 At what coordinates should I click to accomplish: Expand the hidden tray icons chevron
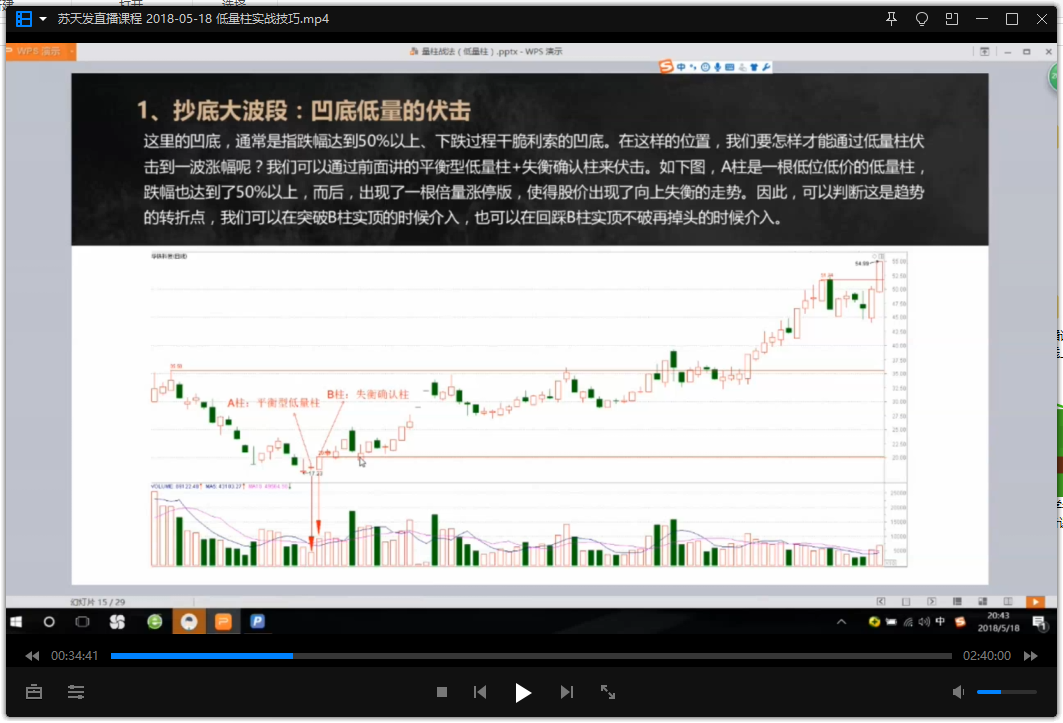(x=841, y=622)
